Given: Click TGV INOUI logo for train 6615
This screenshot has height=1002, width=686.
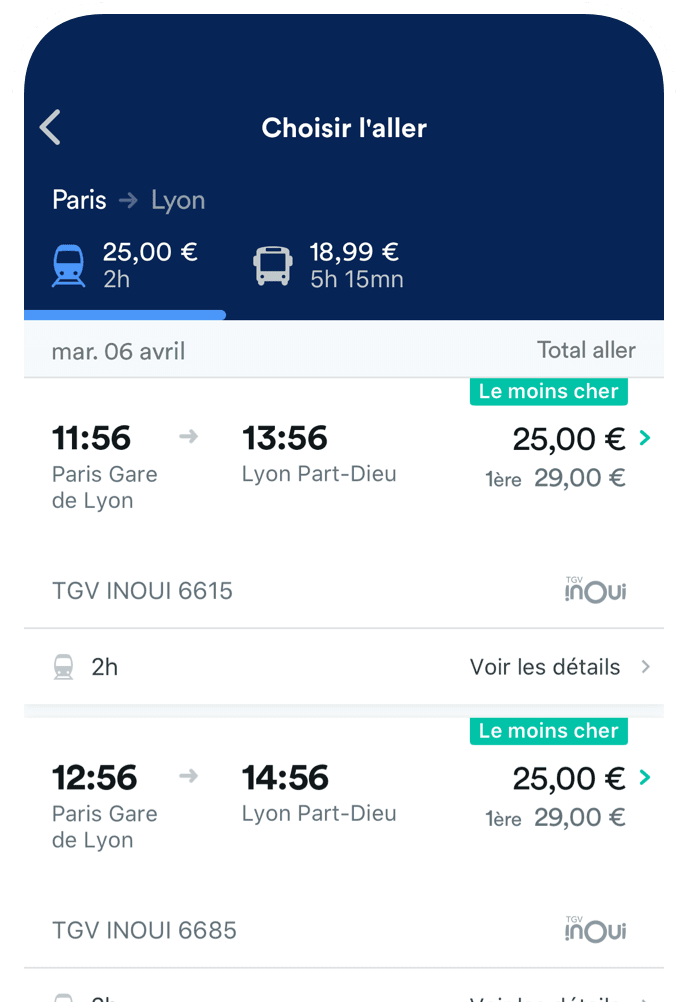Looking at the screenshot, I should (595, 590).
